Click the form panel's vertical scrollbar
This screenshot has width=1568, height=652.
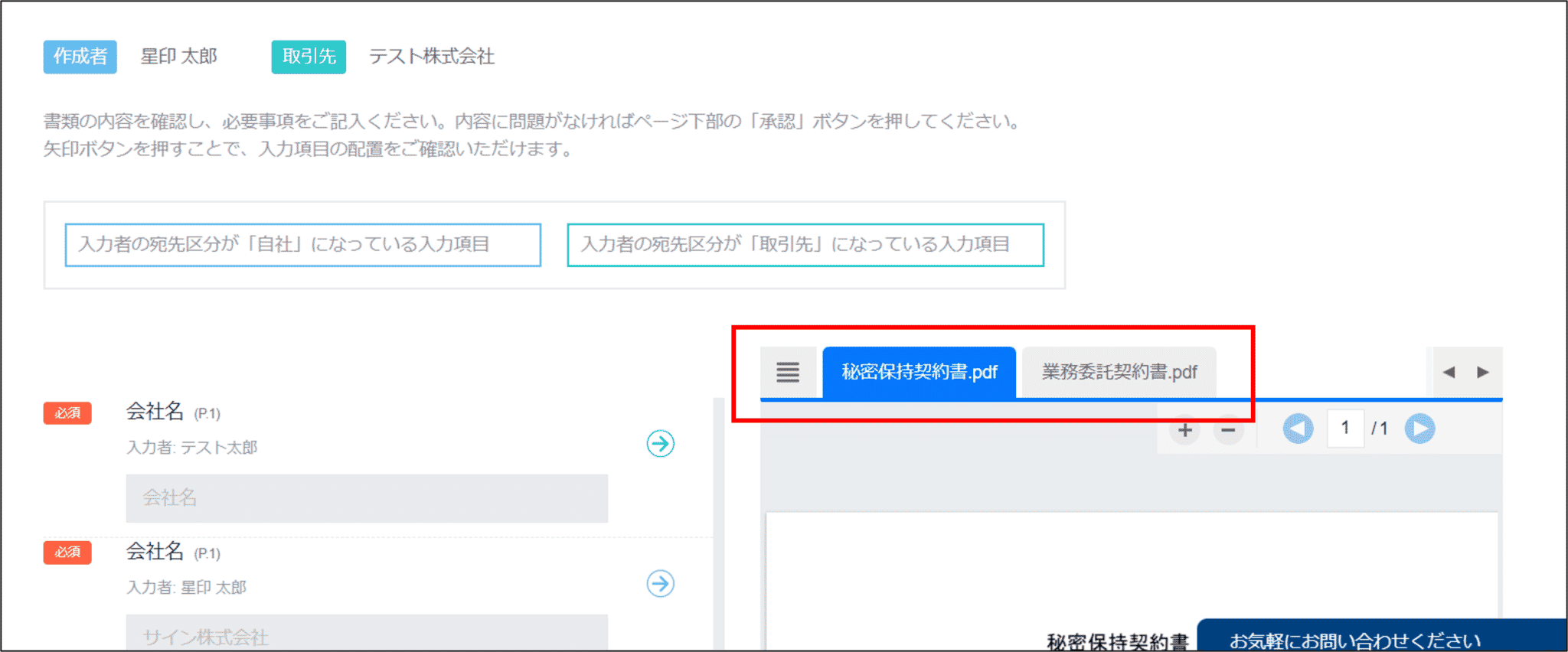point(718,520)
